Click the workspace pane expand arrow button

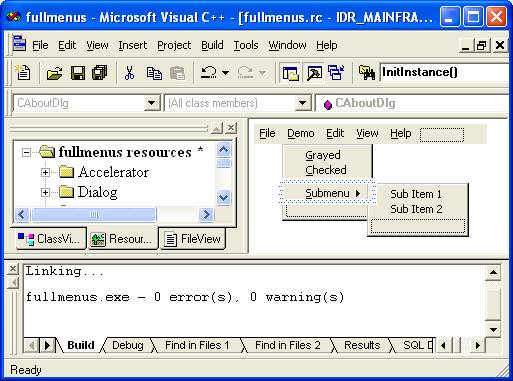click(217, 128)
